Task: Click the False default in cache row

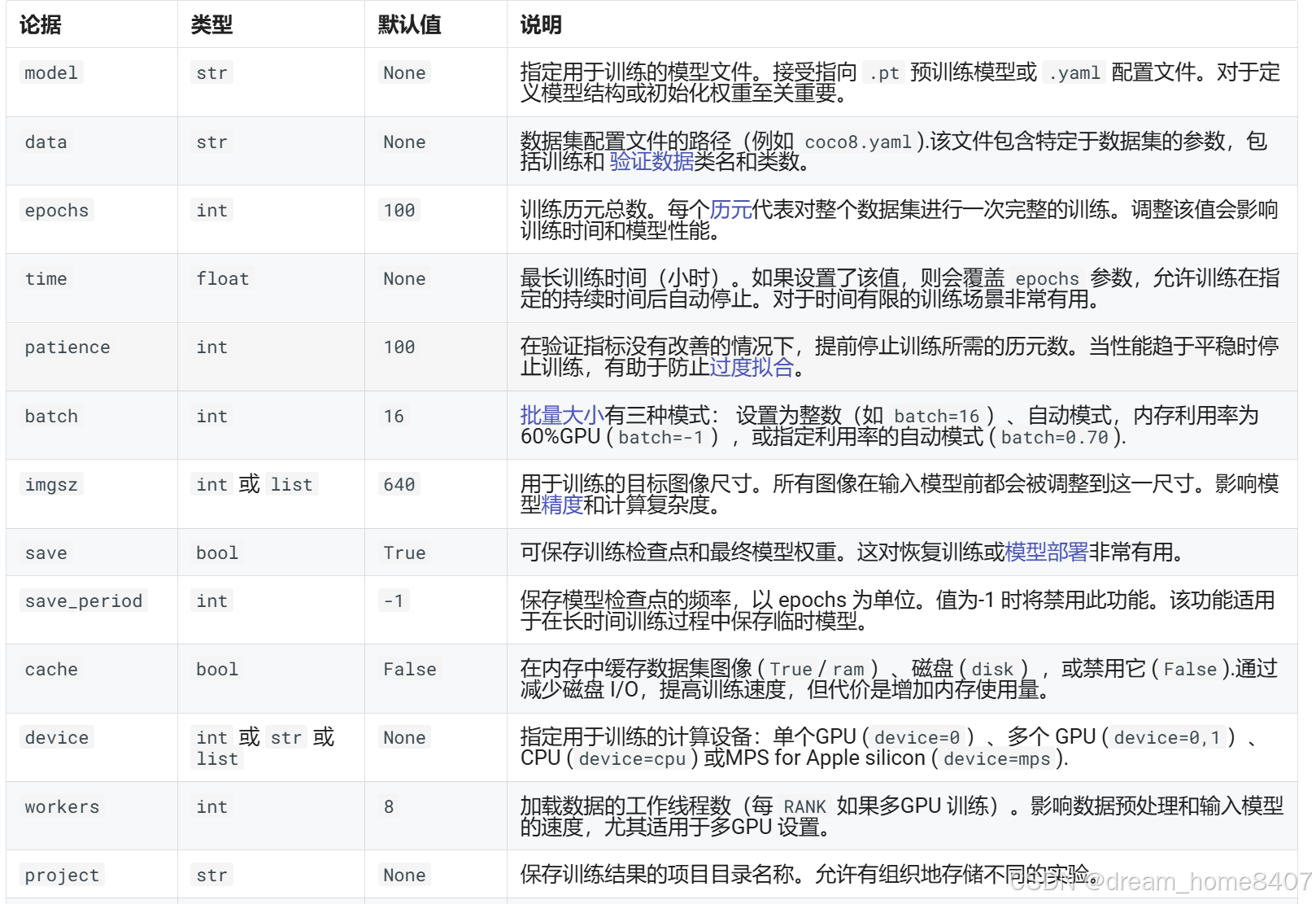Action: (x=410, y=670)
